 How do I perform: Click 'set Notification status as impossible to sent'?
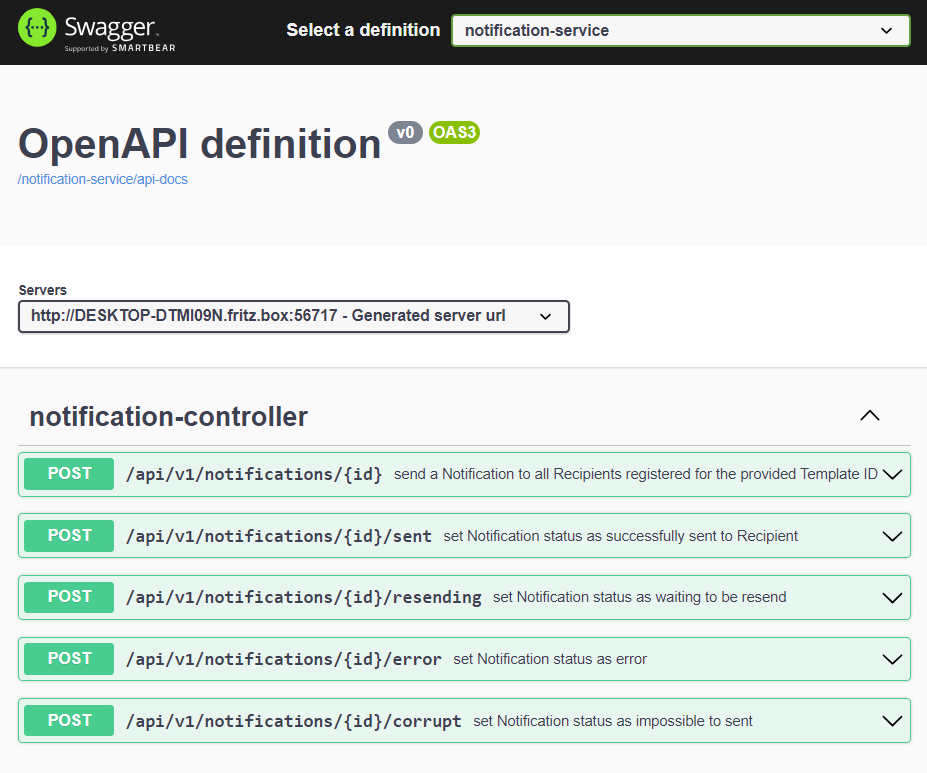[612, 721]
